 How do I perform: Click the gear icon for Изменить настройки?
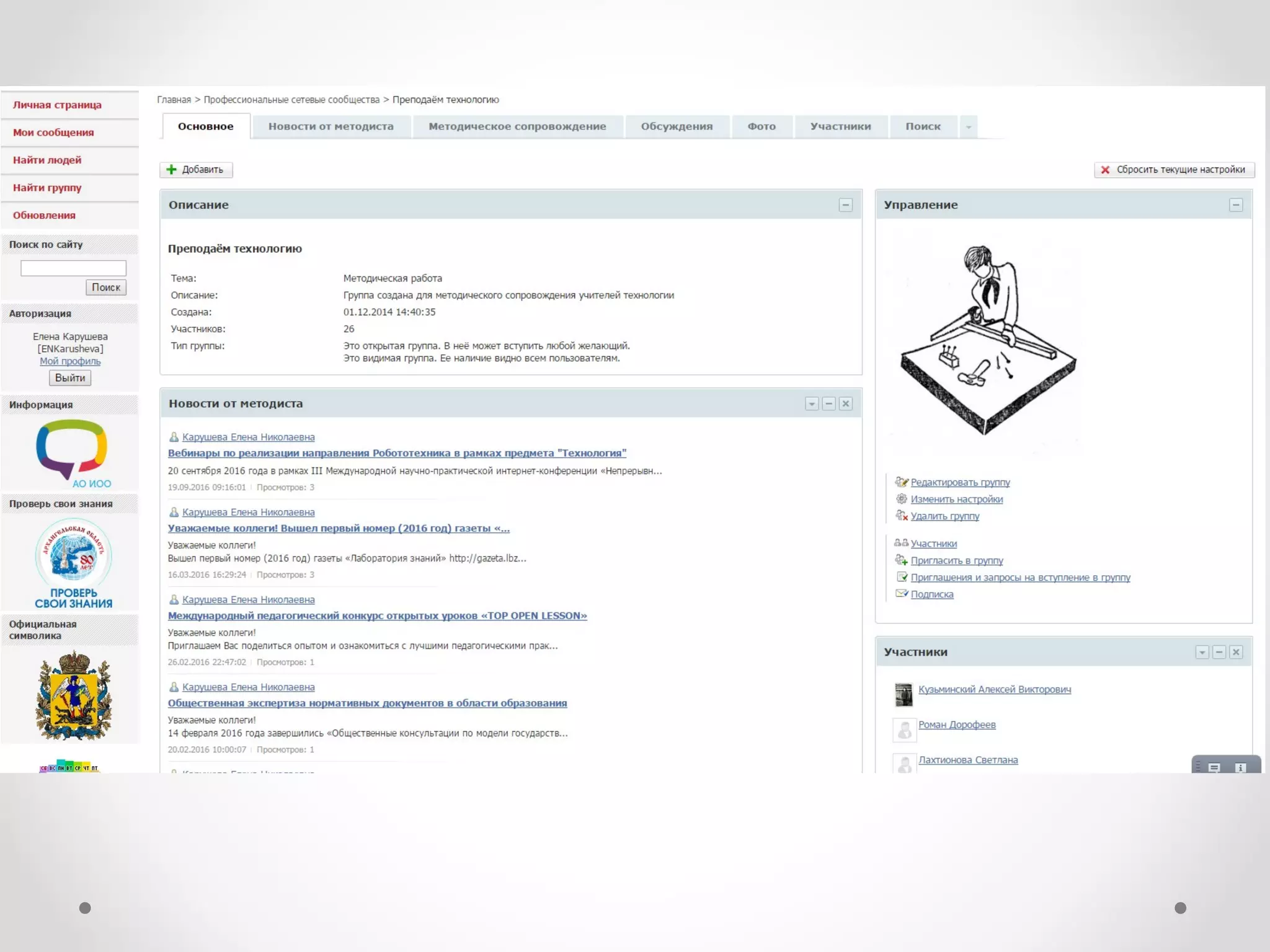[901, 499]
